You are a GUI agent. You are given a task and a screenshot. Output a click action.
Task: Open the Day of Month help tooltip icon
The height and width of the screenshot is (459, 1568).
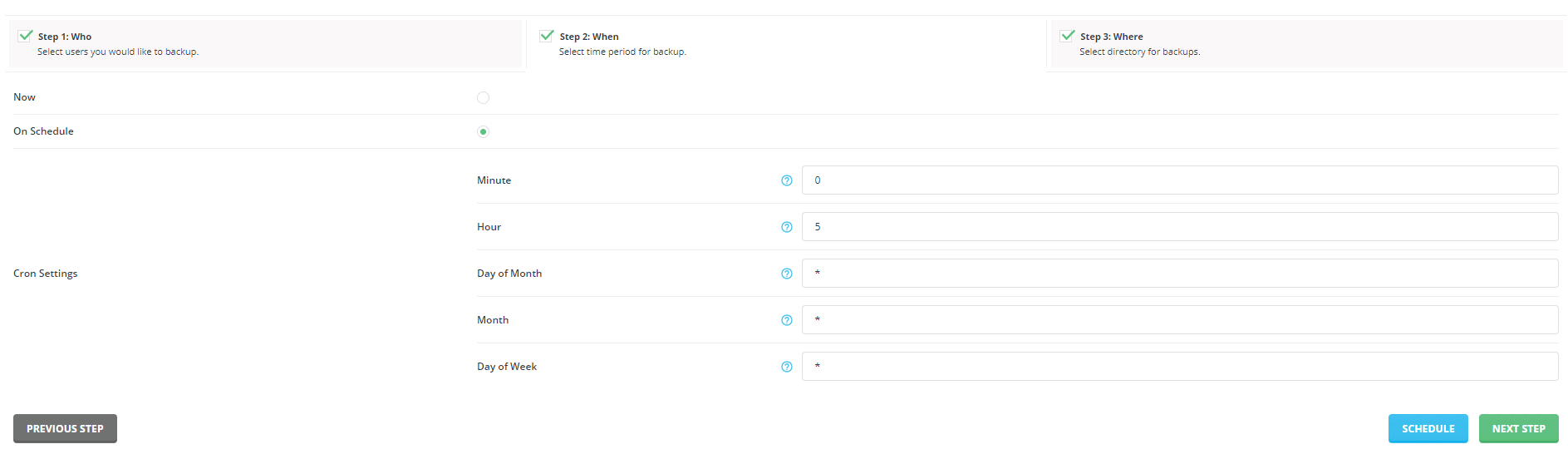point(786,274)
